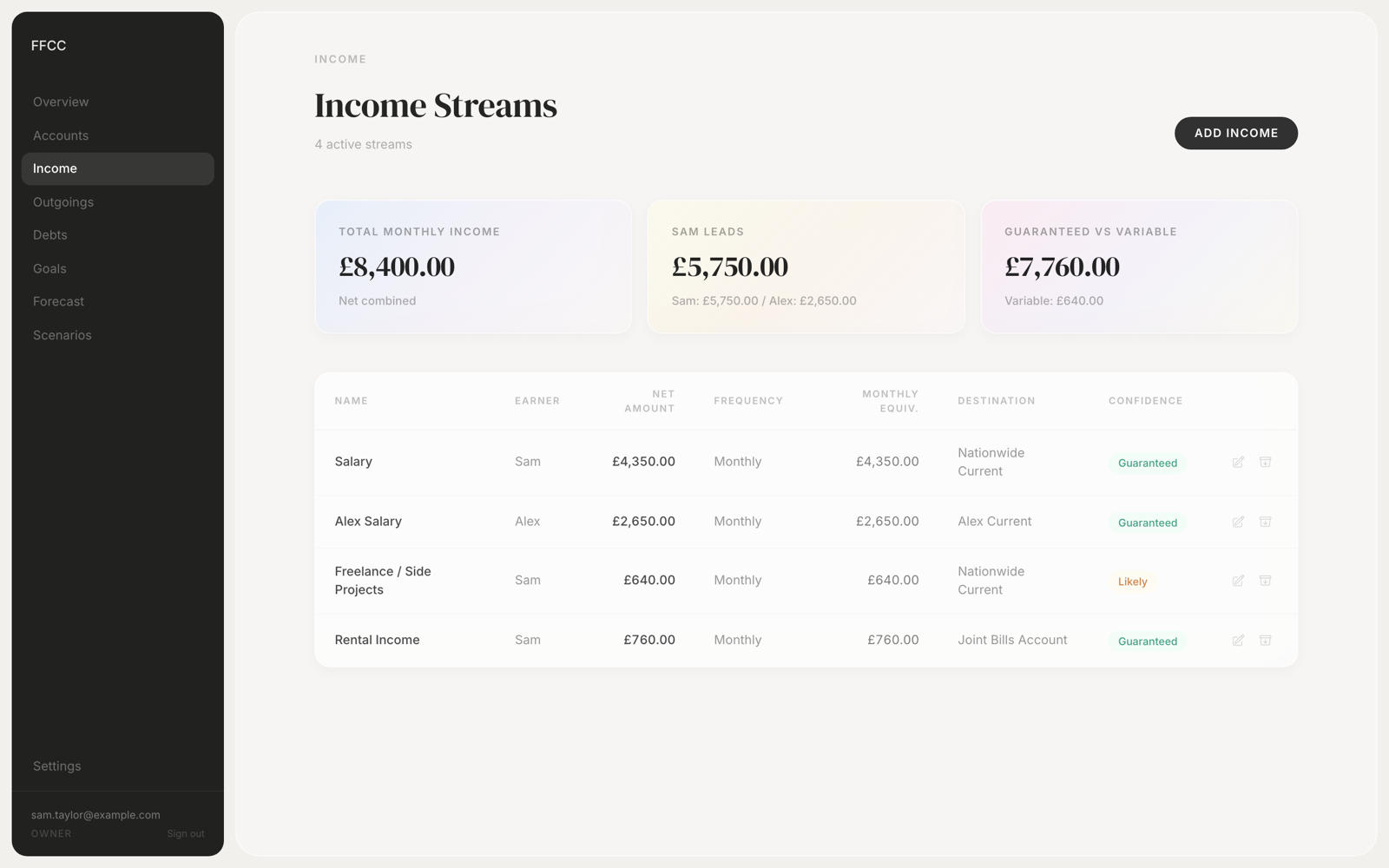
Task: Archive the Salary income row
Action: coord(1265,462)
